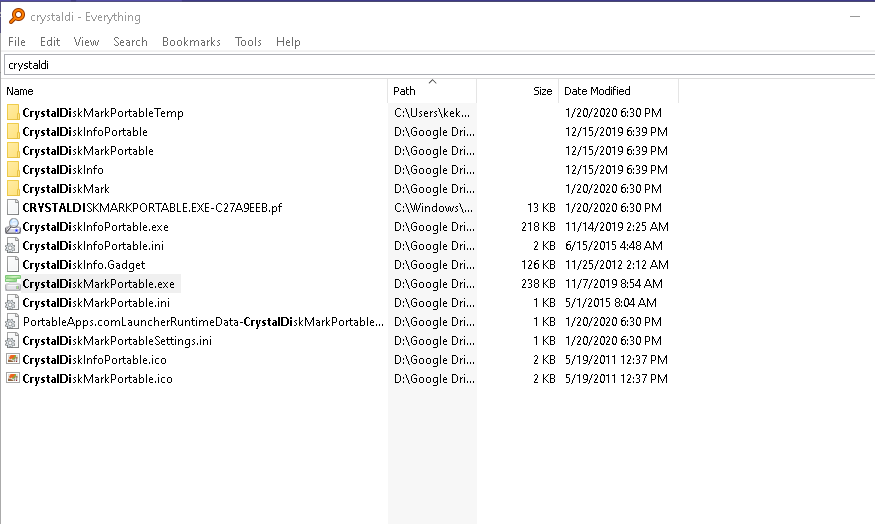
Task: Select CrystalDiskInfo.Gadget file name
Action: (x=84, y=265)
